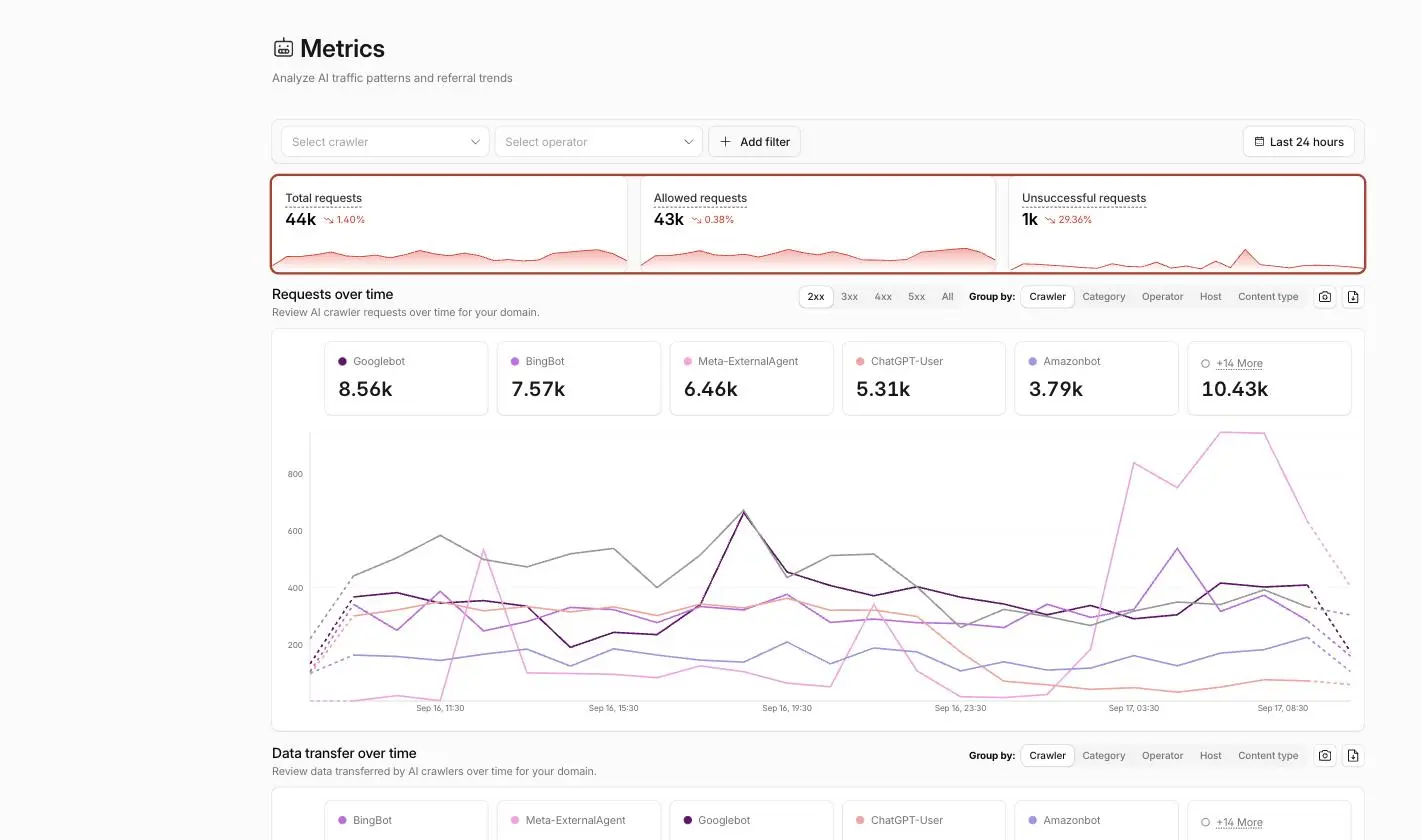The height and width of the screenshot is (840, 1421).
Task: Open the Select operator dropdown
Action: point(598,142)
